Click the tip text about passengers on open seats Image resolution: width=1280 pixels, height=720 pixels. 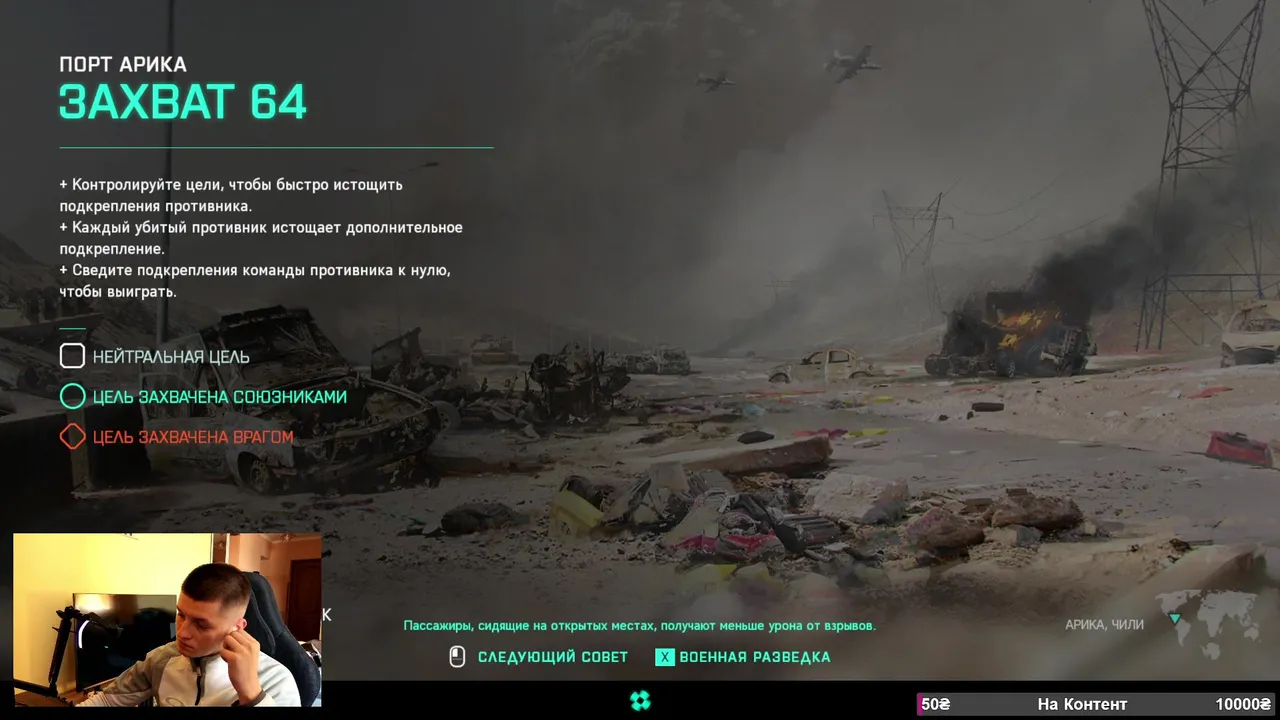(x=639, y=625)
